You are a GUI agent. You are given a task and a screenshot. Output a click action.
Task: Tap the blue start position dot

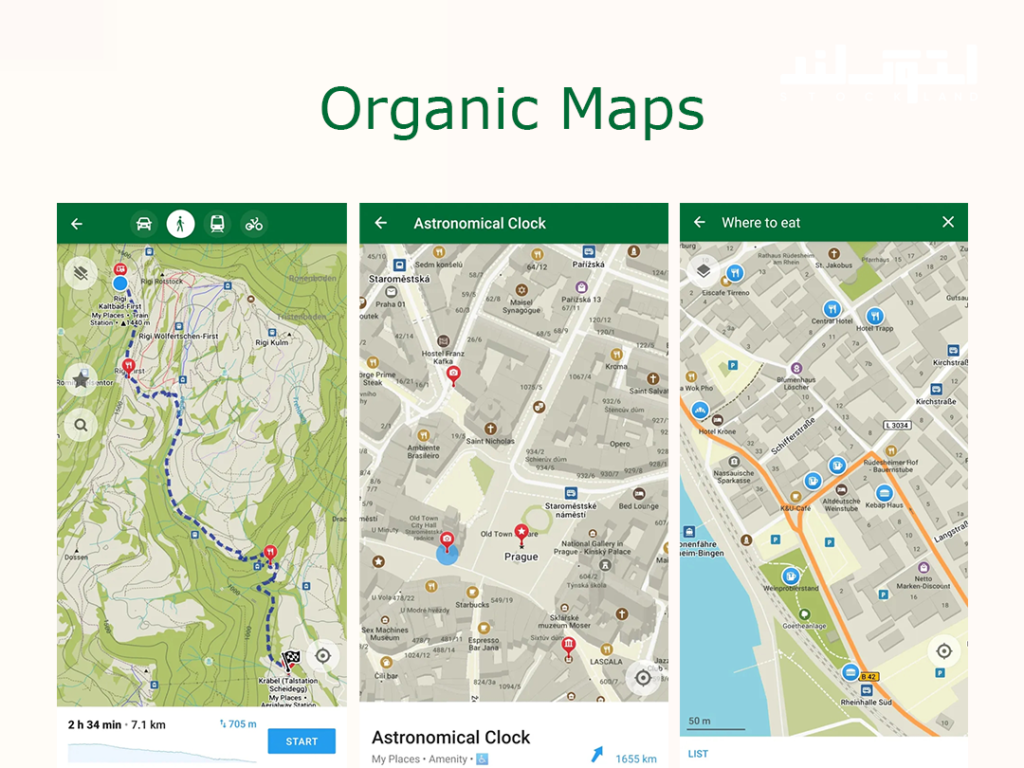pyautogui.click(x=120, y=283)
